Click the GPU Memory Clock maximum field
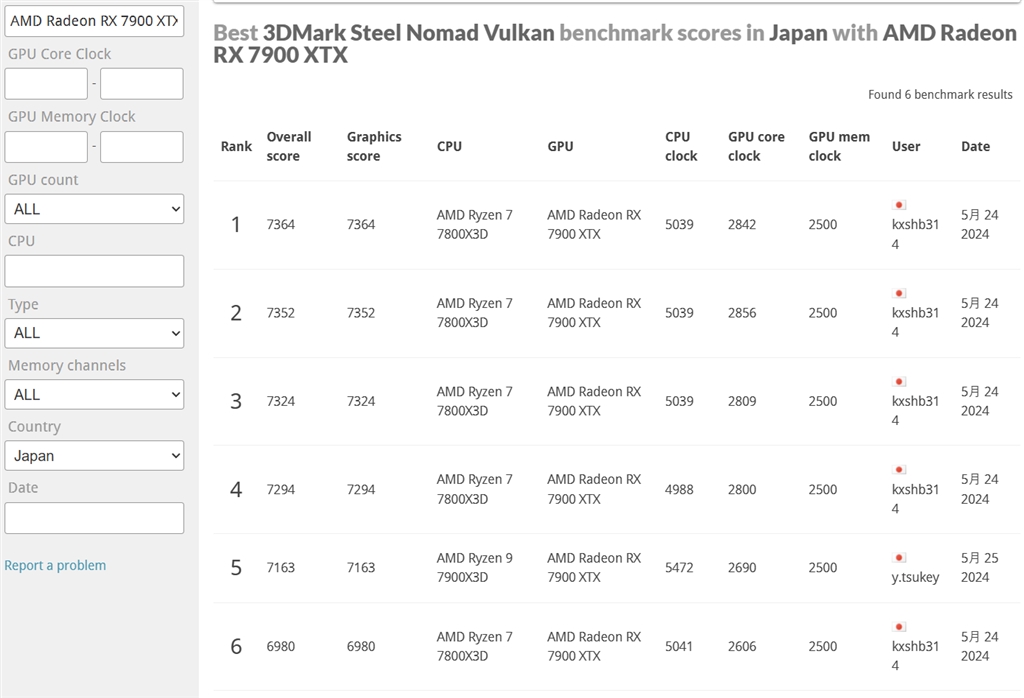Viewport: 1024px width, 698px height. (141, 147)
